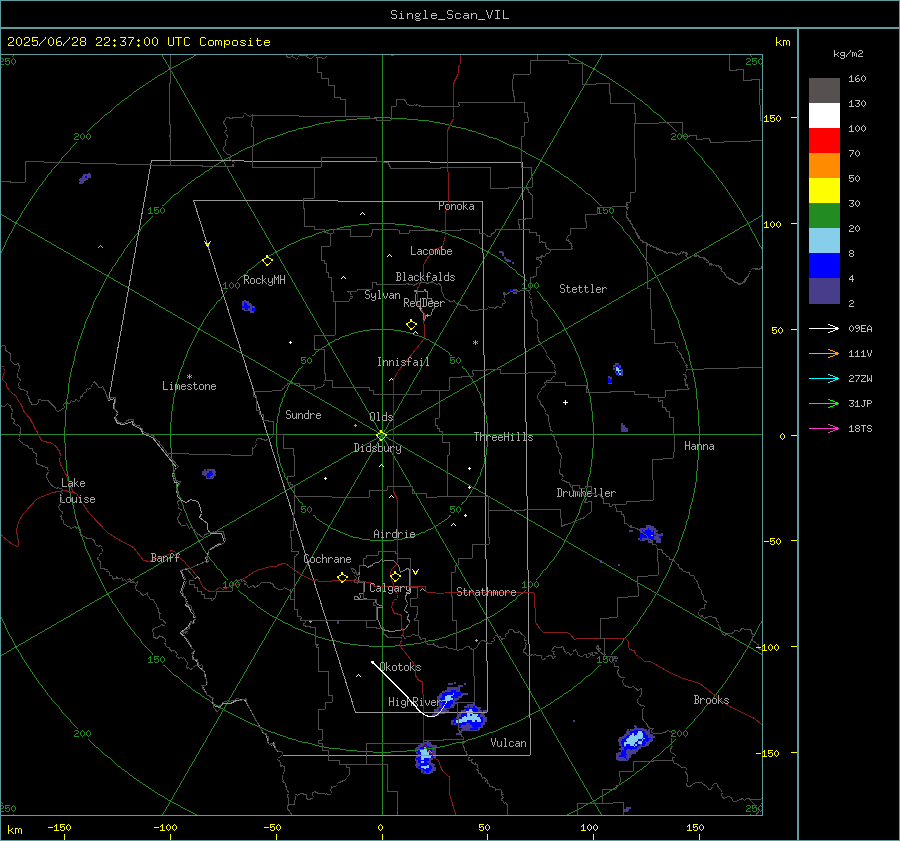This screenshot has width=900, height=841.
Task: Click the kg/m2 unit label
Action: point(848,54)
